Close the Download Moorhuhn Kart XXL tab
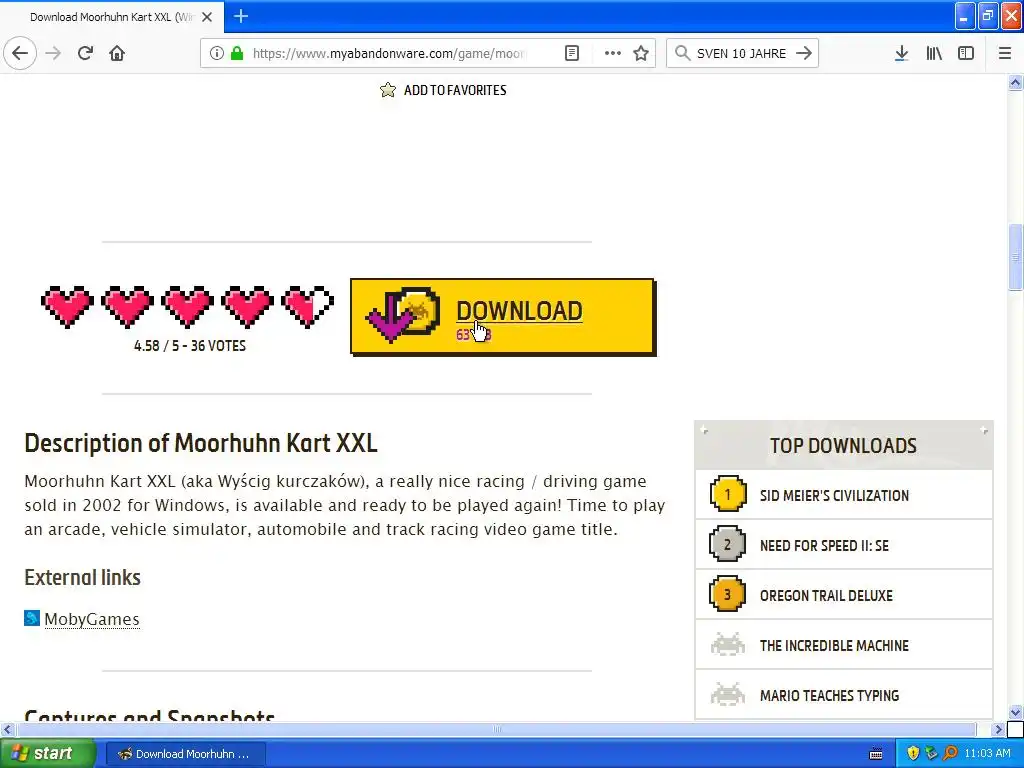This screenshot has width=1024, height=768. pos(207,17)
